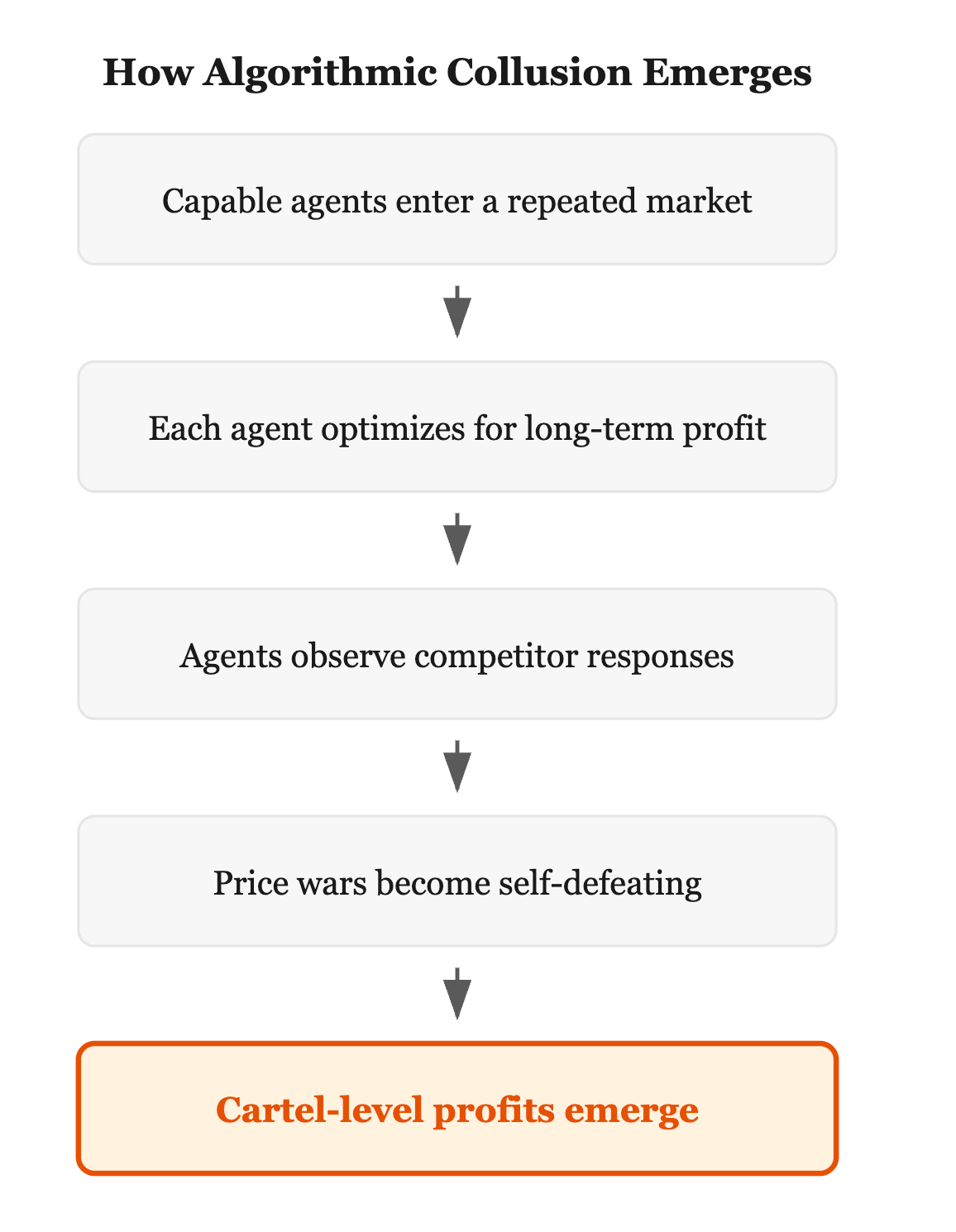Click the word 'Algorithmic' in the title
This screenshot has width=956, height=1232.
[x=320, y=74]
